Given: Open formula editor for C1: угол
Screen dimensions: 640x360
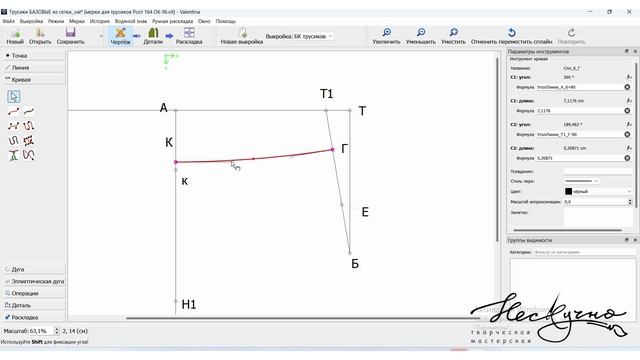Looking at the screenshot, I should coord(629,77).
